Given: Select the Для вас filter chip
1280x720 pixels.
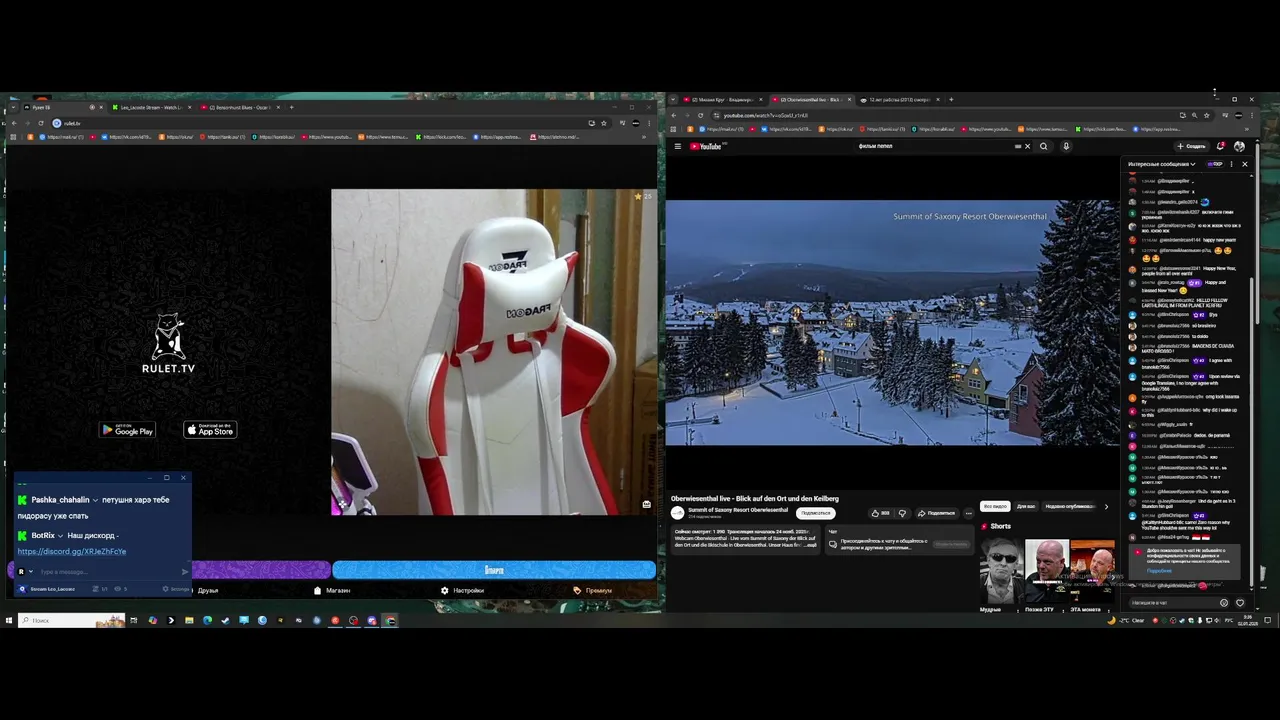Looking at the screenshot, I should pyautogui.click(x=1026, y=506).
